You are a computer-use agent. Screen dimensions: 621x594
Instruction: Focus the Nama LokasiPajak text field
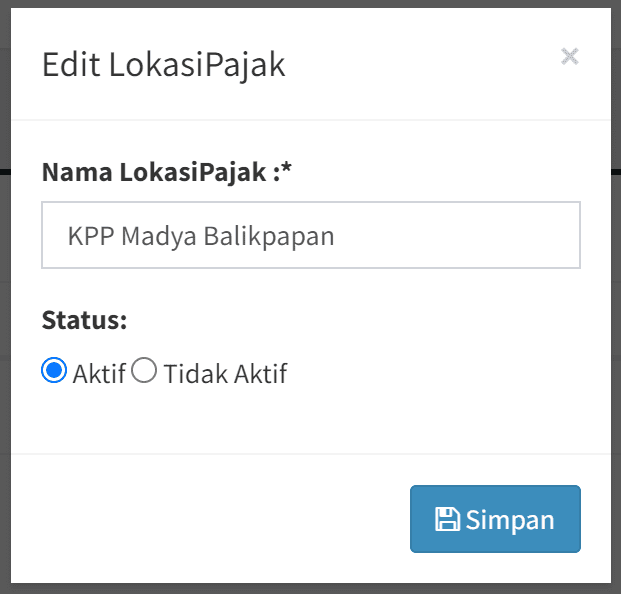[310, 236]
